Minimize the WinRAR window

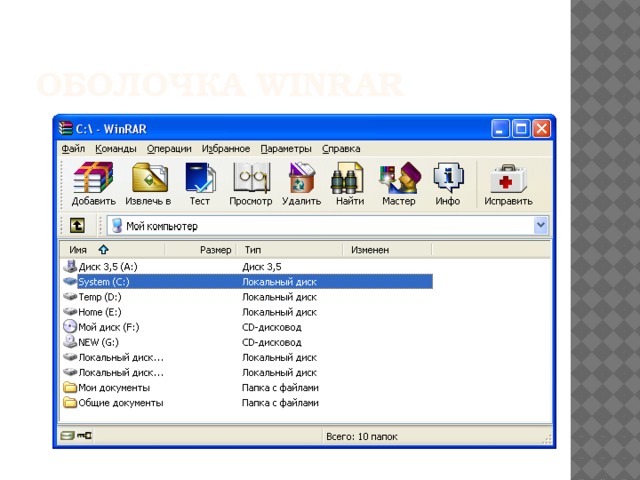click(x=500, y=129)
